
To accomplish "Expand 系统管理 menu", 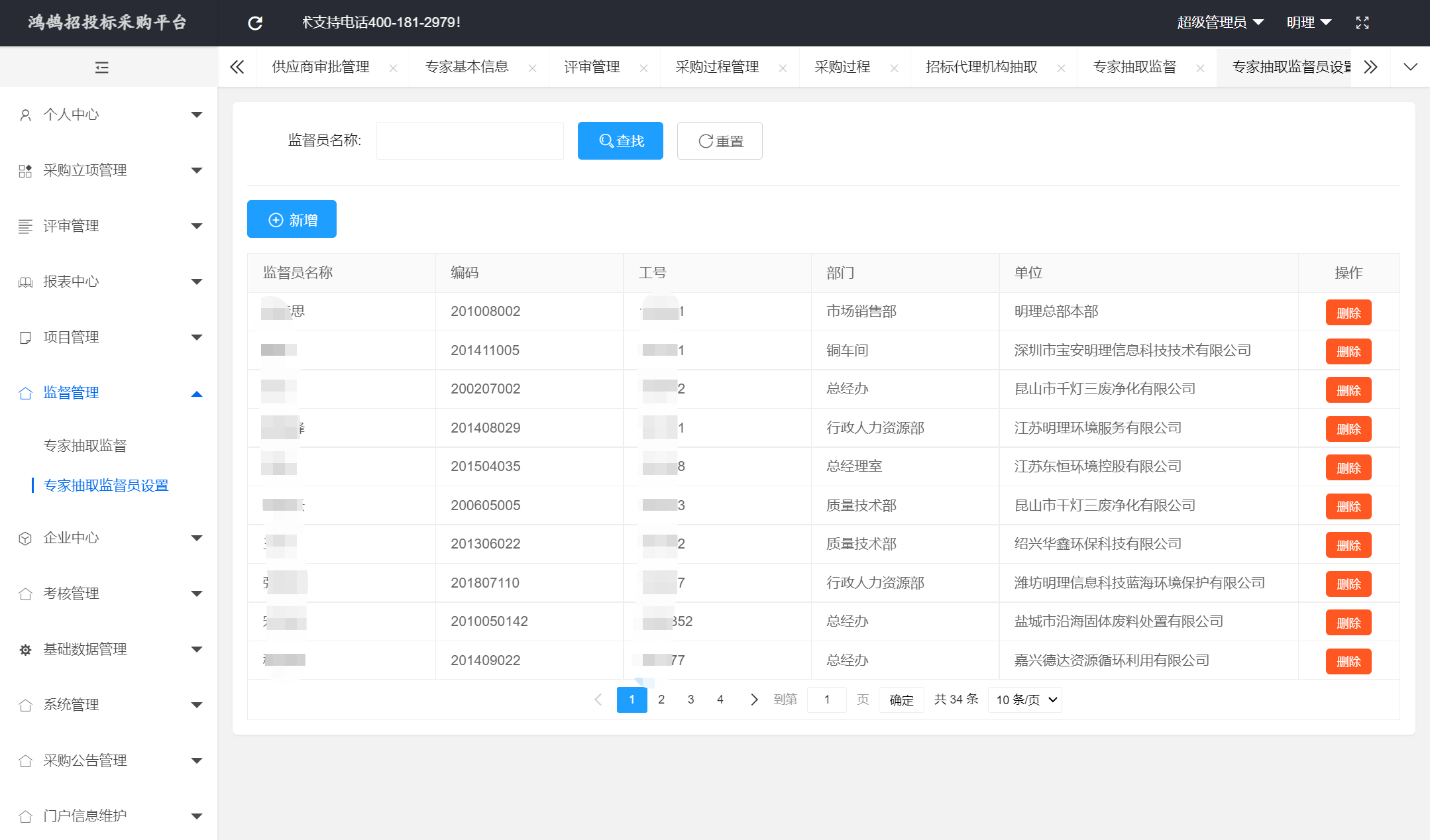I will [109, 705].
